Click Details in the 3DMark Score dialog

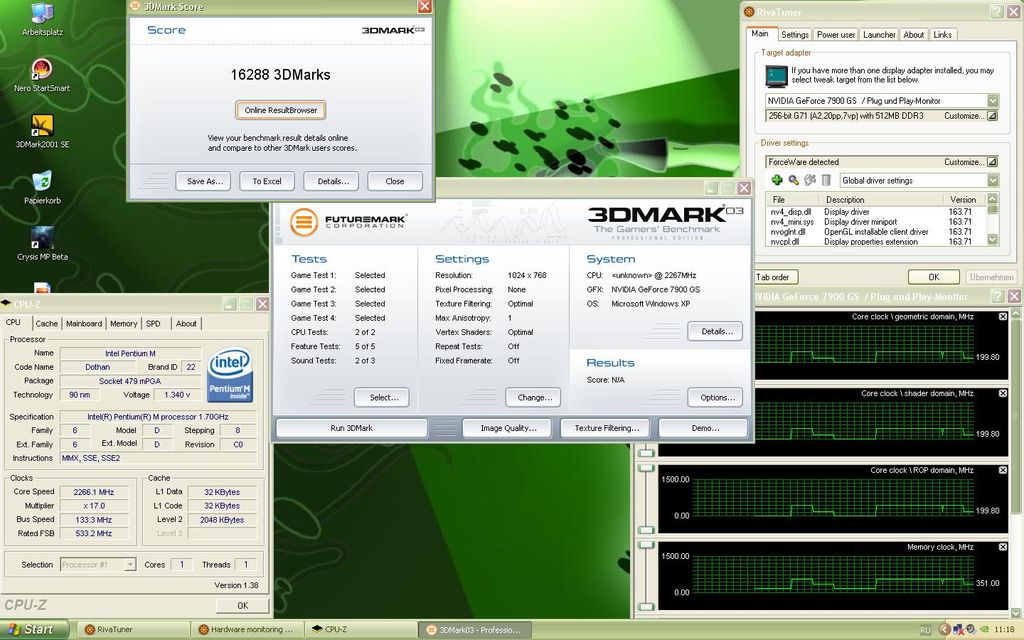[333, 182]
